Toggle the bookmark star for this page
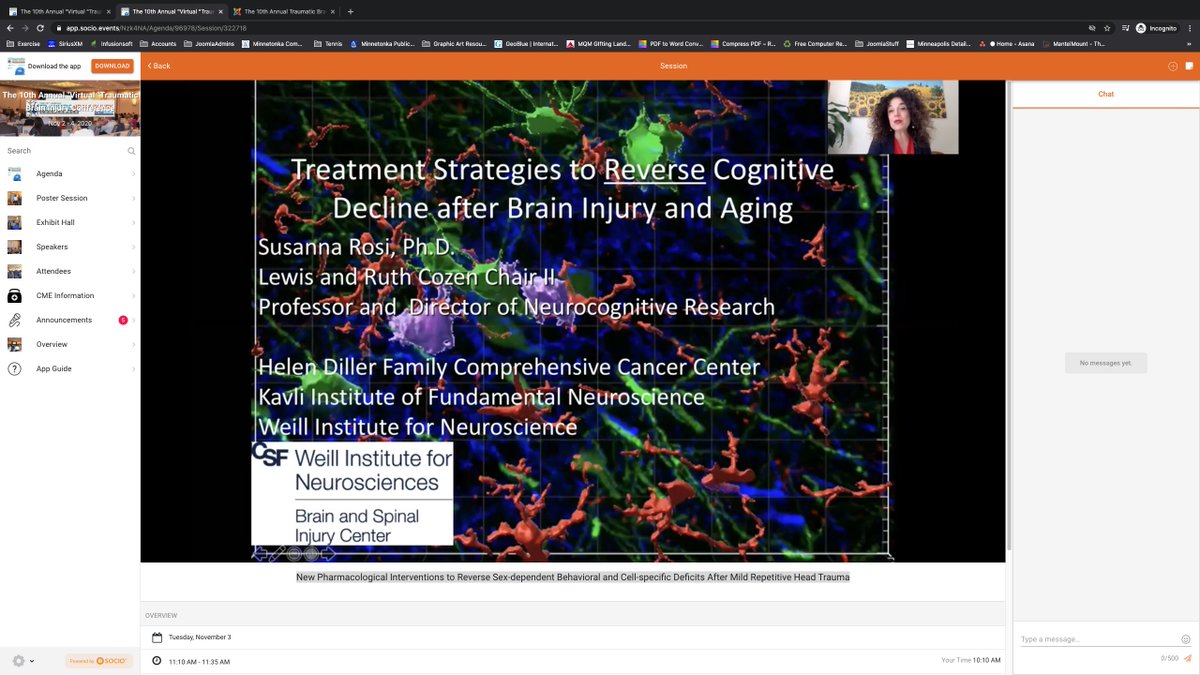 tap(1106, 29)
